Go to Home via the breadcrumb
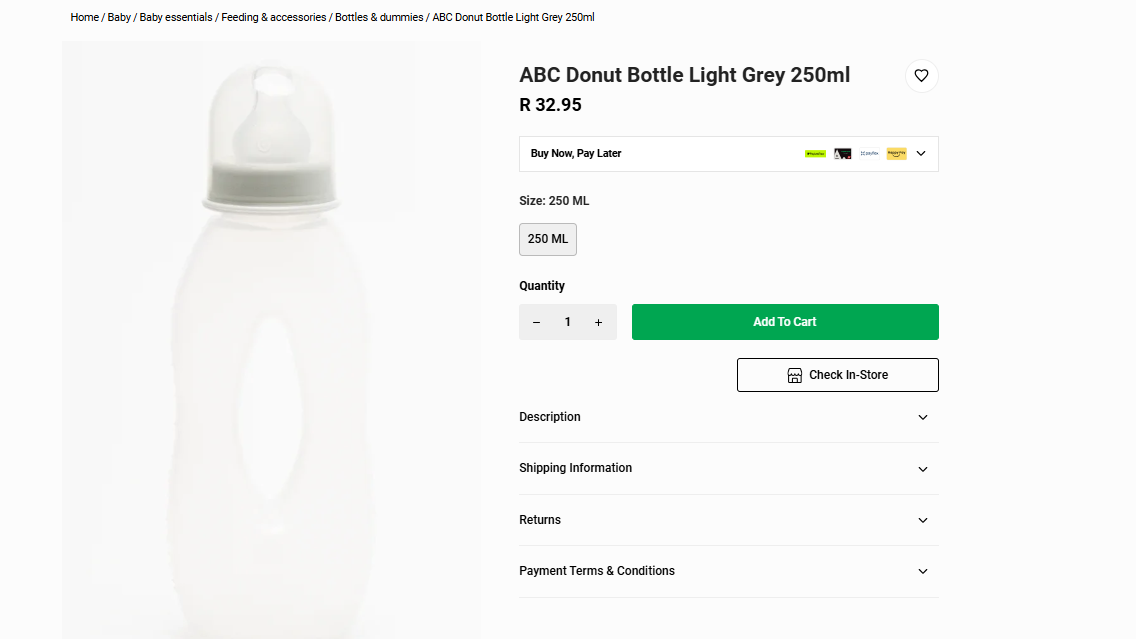Viewport: 1136px width, 639px height. (84, 17)
